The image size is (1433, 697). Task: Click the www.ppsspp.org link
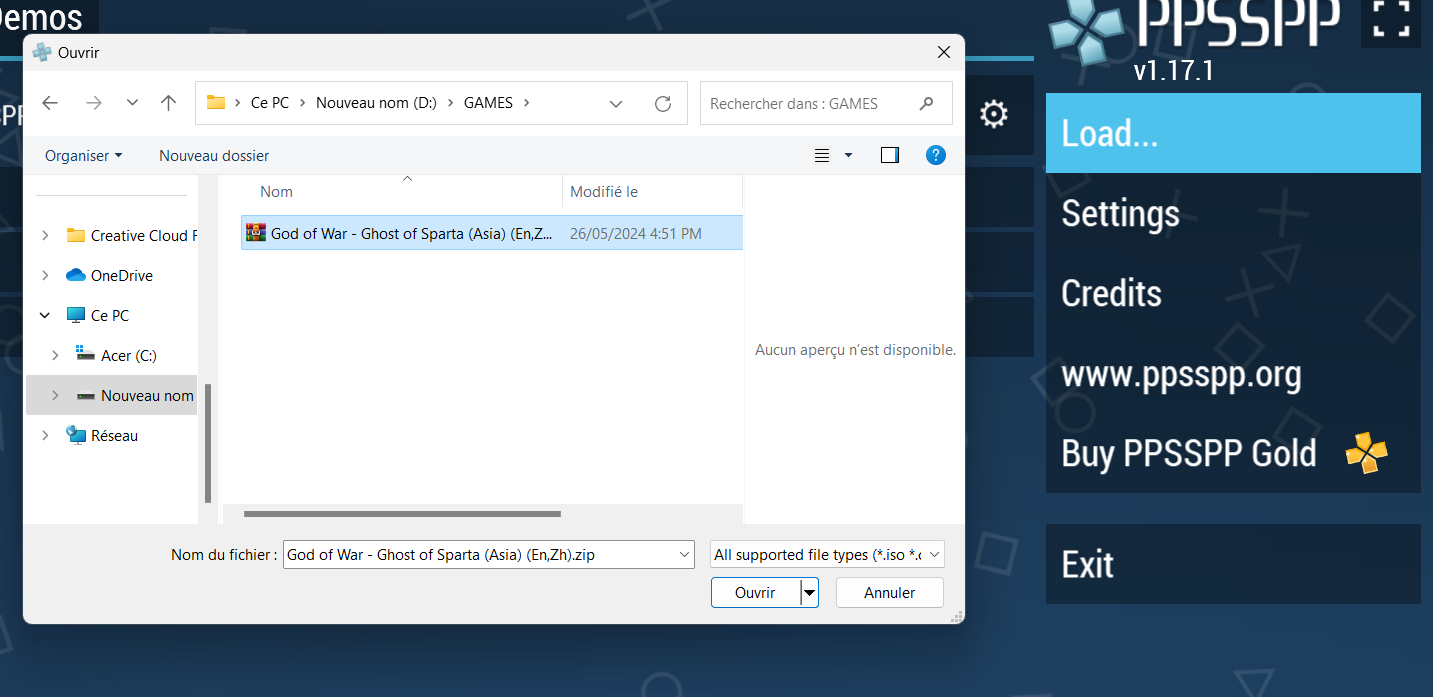click(1181, 374)
